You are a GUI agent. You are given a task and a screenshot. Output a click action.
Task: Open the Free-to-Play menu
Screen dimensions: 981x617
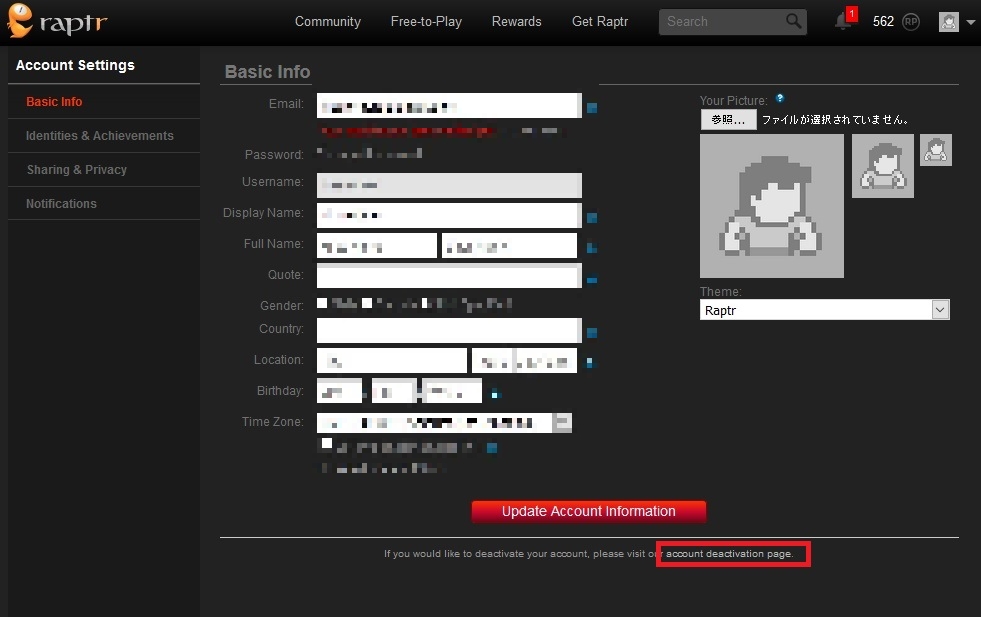pyautogui.click(x=426, y=21)
